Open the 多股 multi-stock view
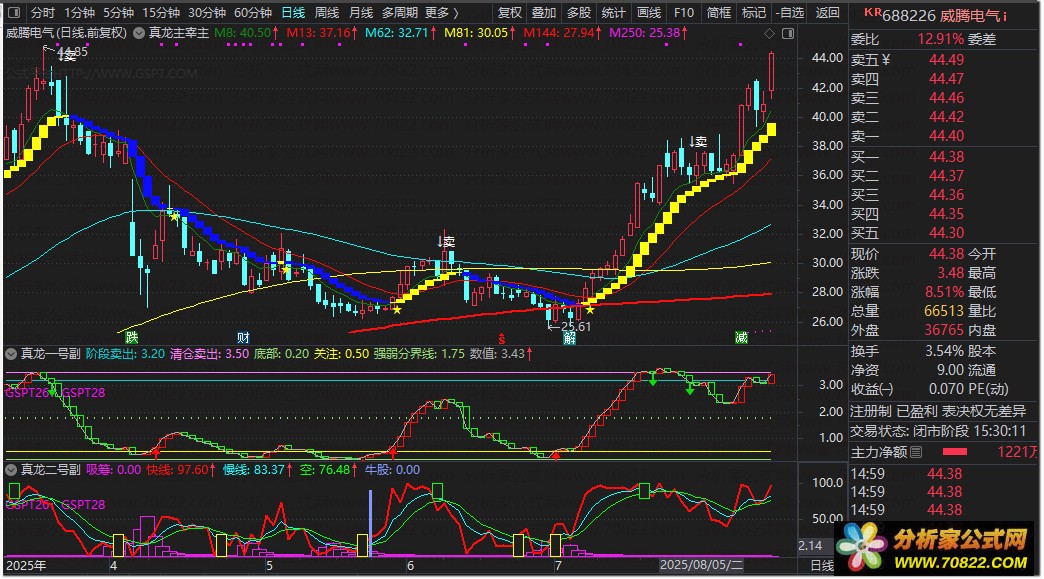The image size is (1044, 579). pyautogui.click(x=578, y=13)
